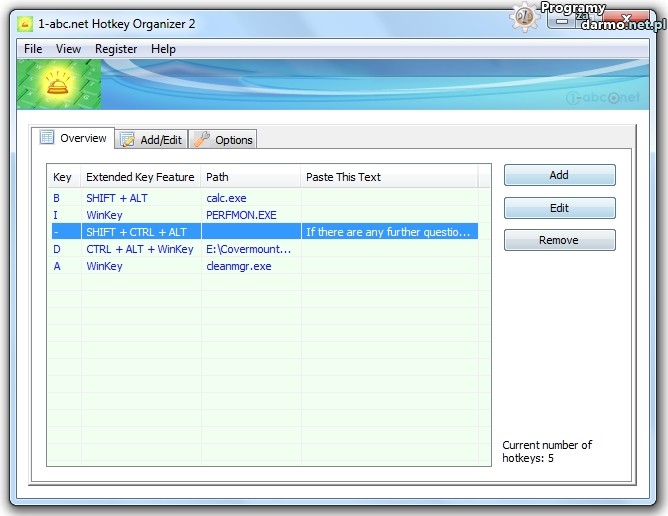668x516 pixels.
Task: Click the Options tab wrench icon
Action: 202,140
